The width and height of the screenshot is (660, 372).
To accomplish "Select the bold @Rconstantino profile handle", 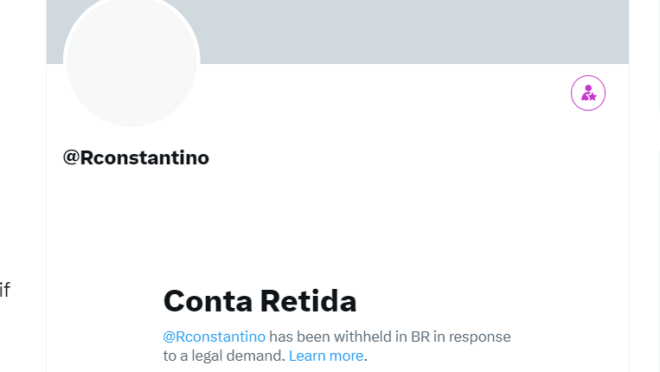I will tap(136, 158).
